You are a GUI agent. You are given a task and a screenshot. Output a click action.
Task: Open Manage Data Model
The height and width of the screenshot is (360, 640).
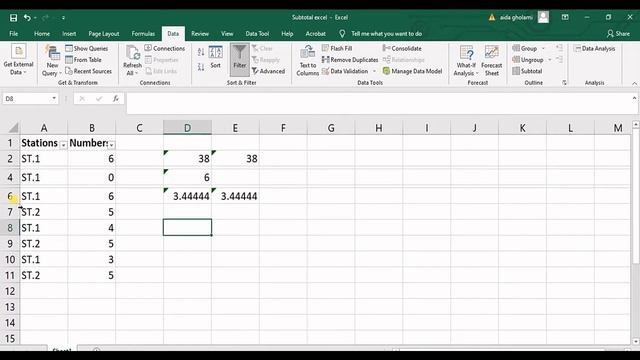click(x=412, y=71)
